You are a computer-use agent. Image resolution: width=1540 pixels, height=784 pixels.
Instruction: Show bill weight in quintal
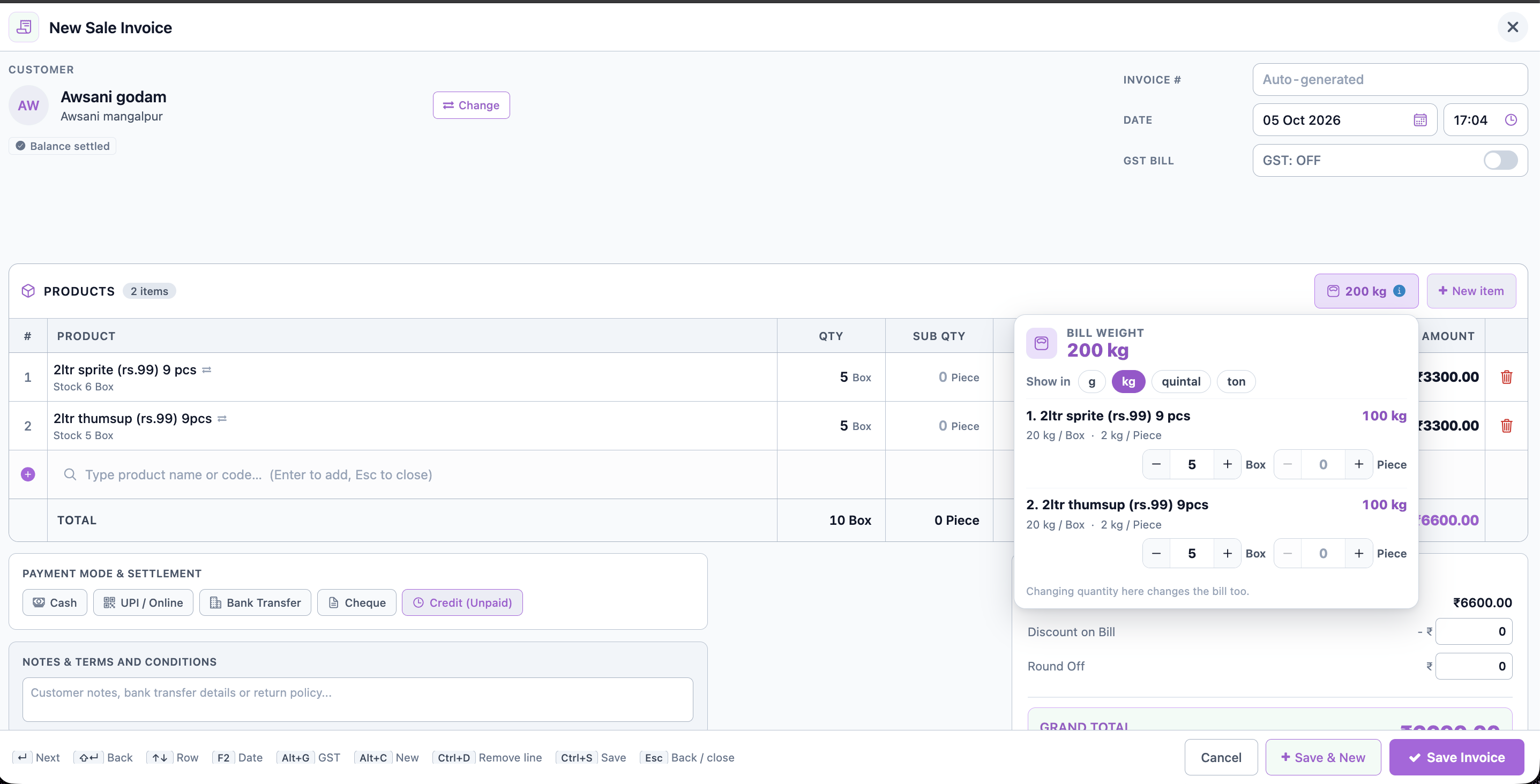coord(1180,381)
